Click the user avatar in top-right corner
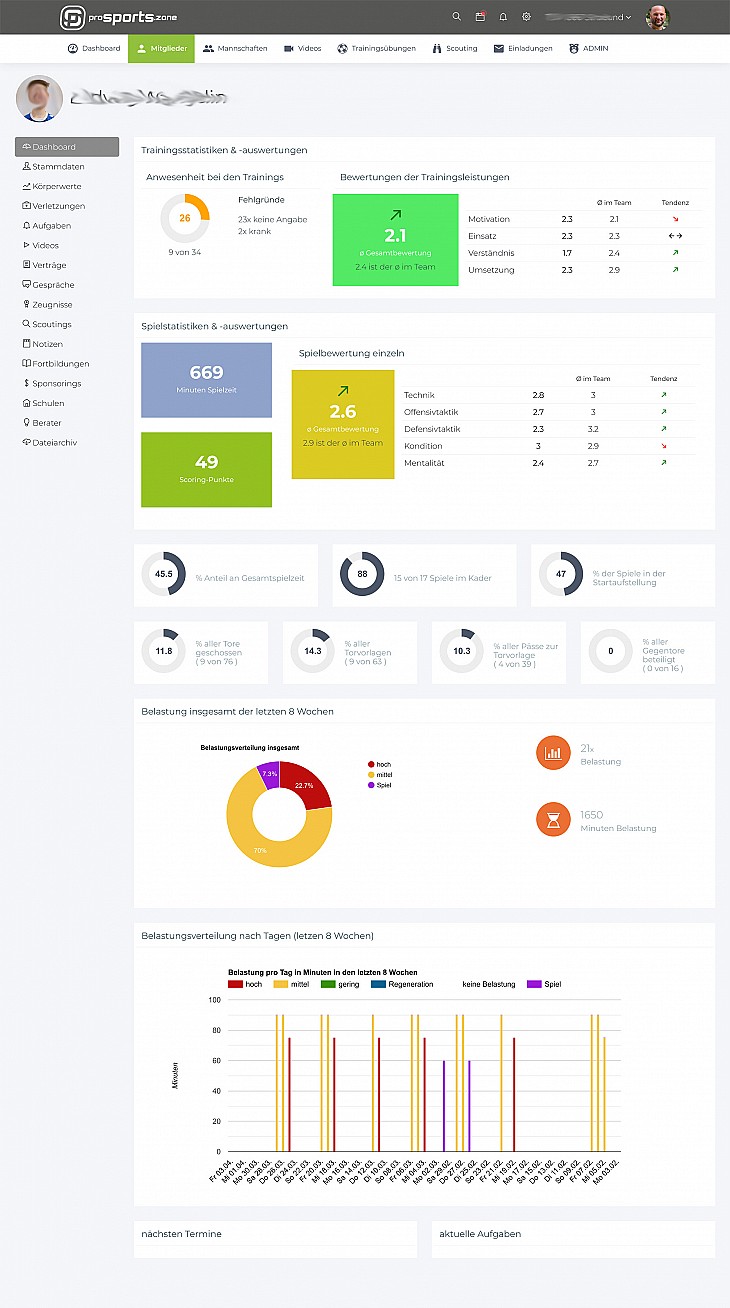Image resolution: width=730 pixels, height=1308 pixels. [657, 17]
